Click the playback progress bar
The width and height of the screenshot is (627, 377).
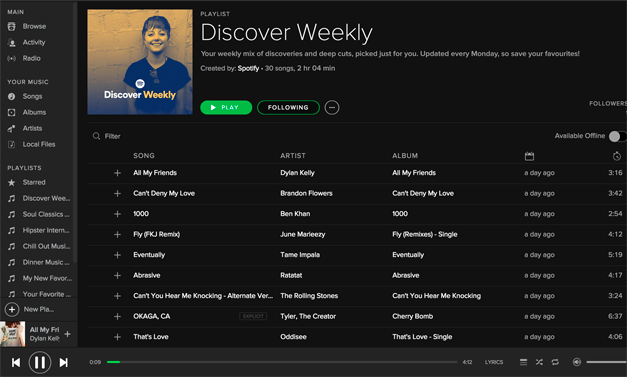[x=282, y=362]
